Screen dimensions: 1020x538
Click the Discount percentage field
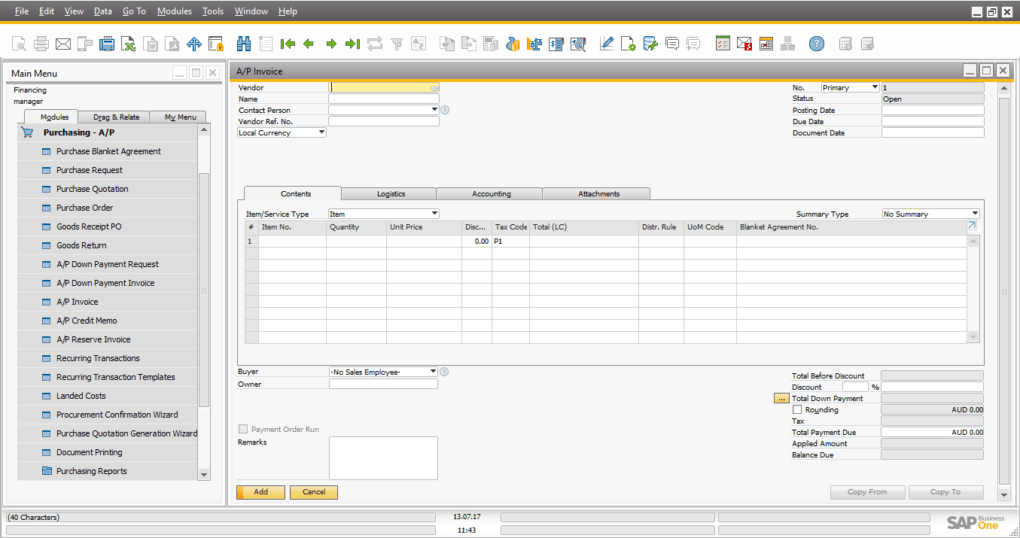tap(855, 387)
